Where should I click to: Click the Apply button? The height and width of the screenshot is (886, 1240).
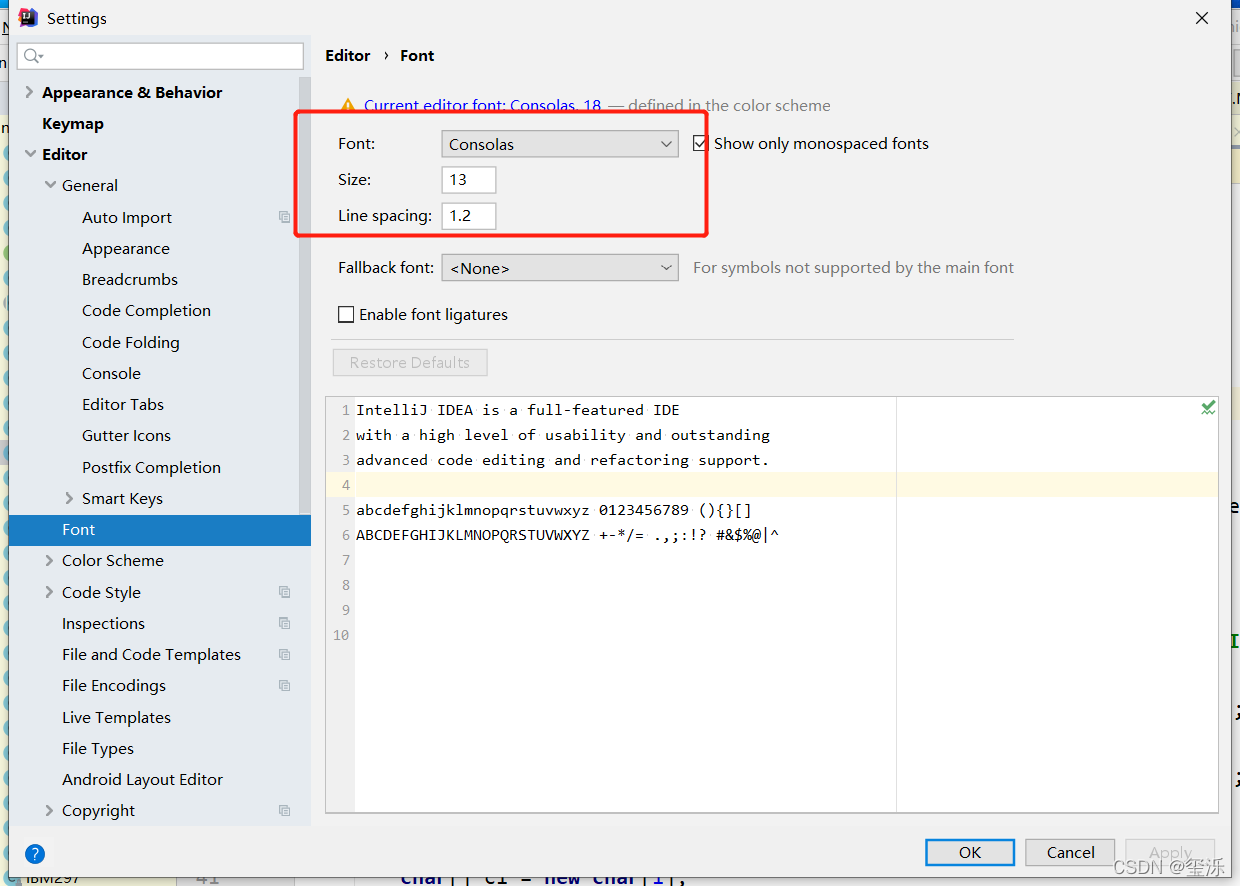[x=1170, y=852]
